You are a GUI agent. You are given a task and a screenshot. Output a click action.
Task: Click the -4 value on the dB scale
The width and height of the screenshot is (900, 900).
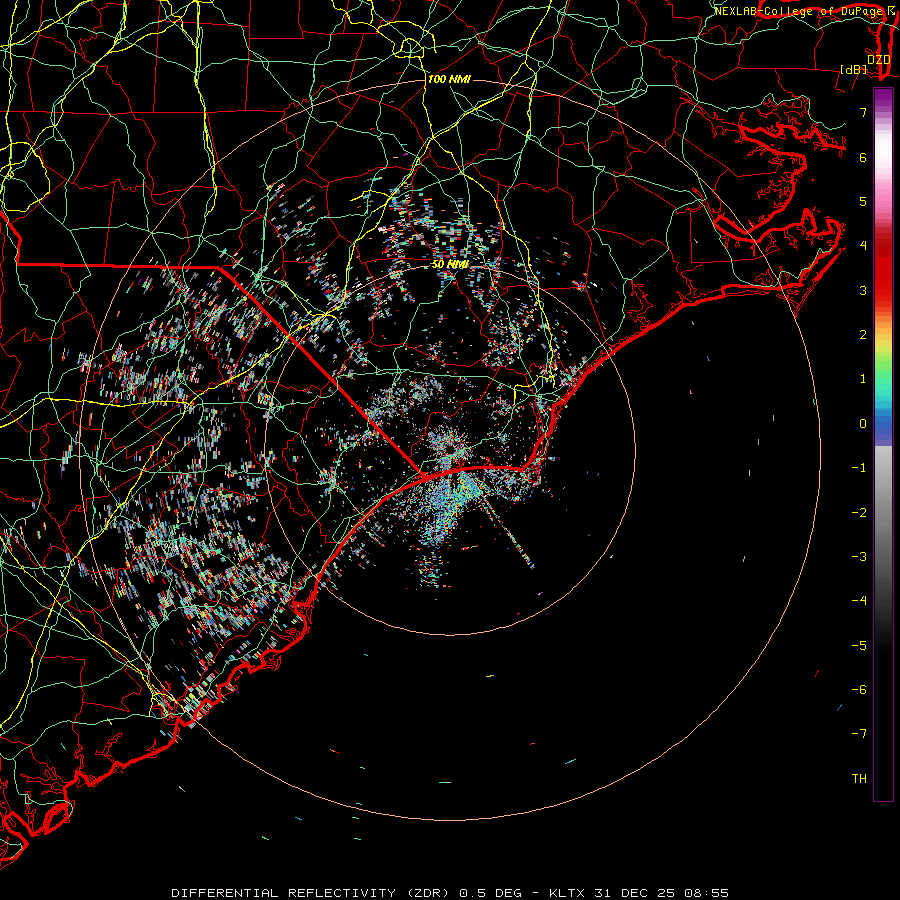pos(859,601)
